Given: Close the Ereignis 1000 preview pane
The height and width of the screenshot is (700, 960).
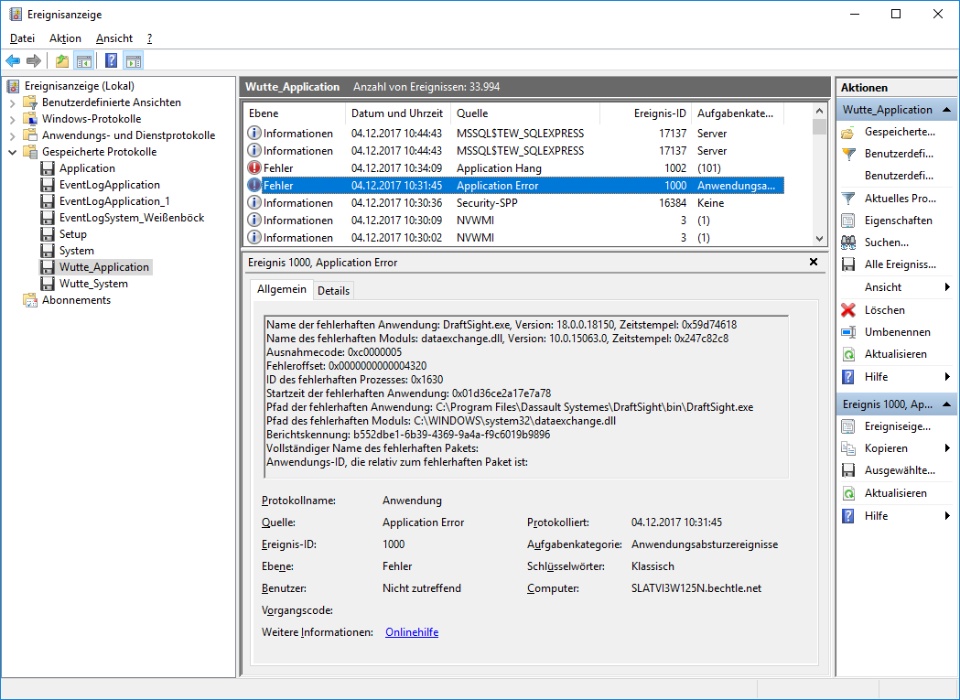Looking at the screenshot, I should click(x=813, y=262).
